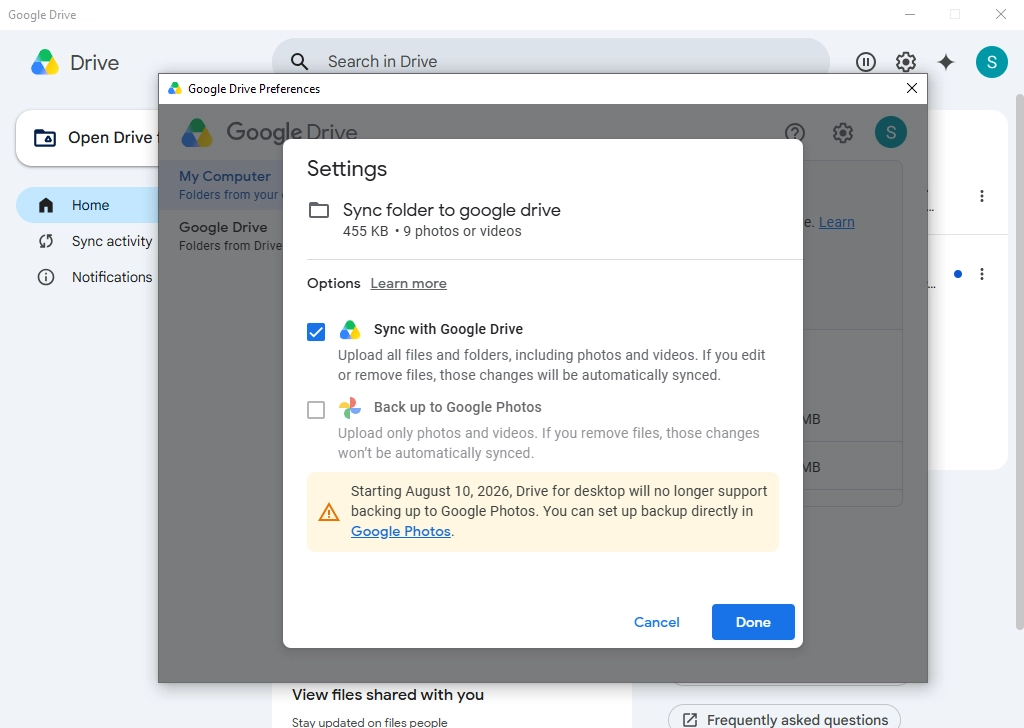Click the 'Sync folder to google drive' title

coord(451,210)
